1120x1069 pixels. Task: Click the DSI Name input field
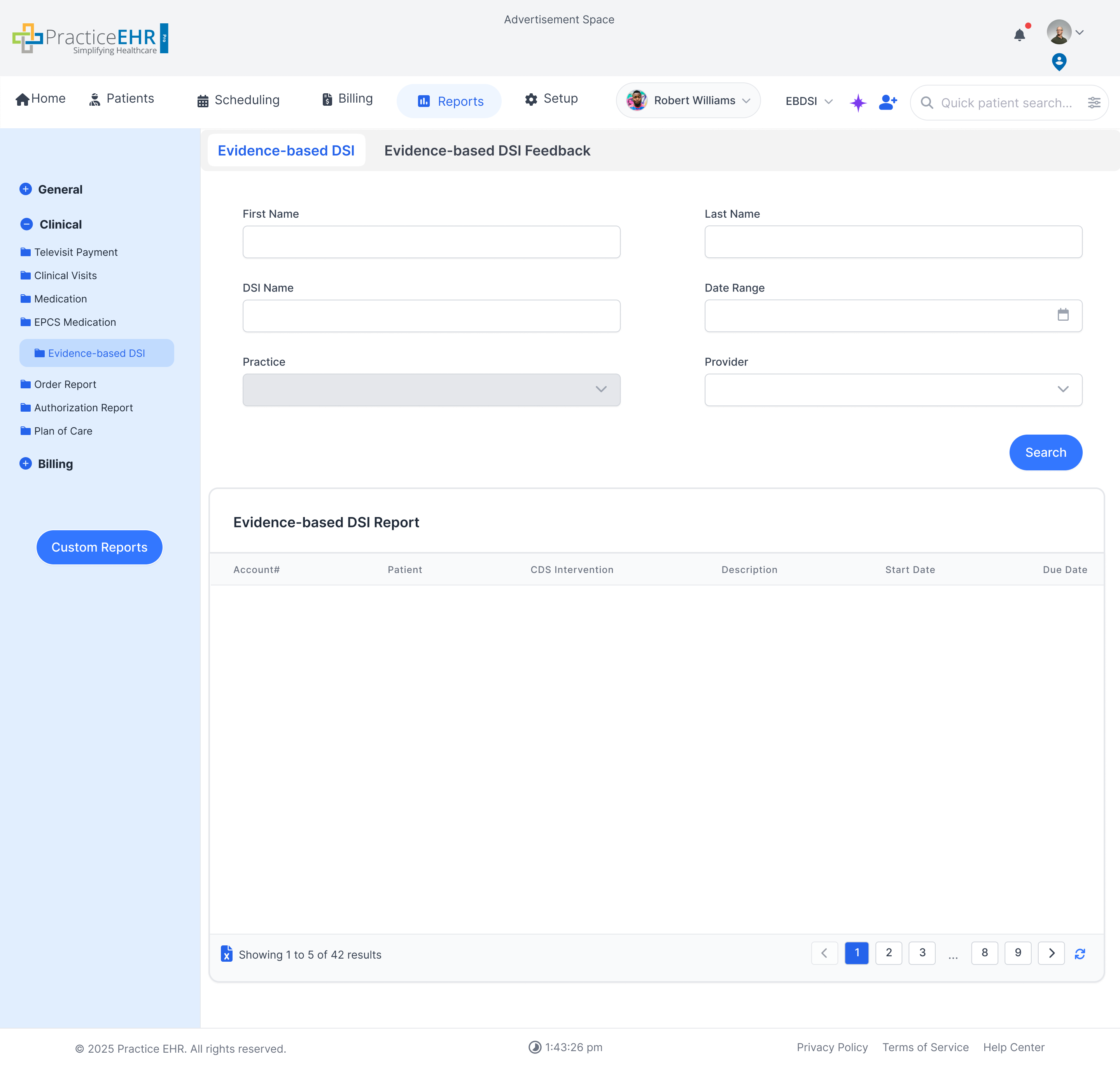point(431,316)
